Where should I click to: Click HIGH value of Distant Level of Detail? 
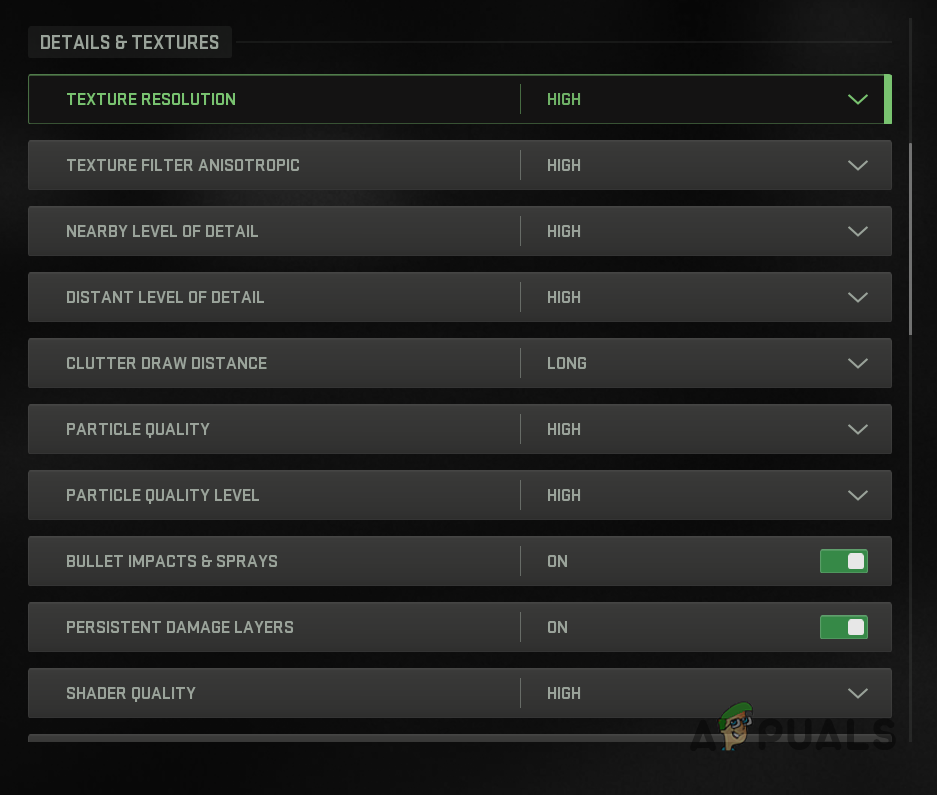pos(564,297)
